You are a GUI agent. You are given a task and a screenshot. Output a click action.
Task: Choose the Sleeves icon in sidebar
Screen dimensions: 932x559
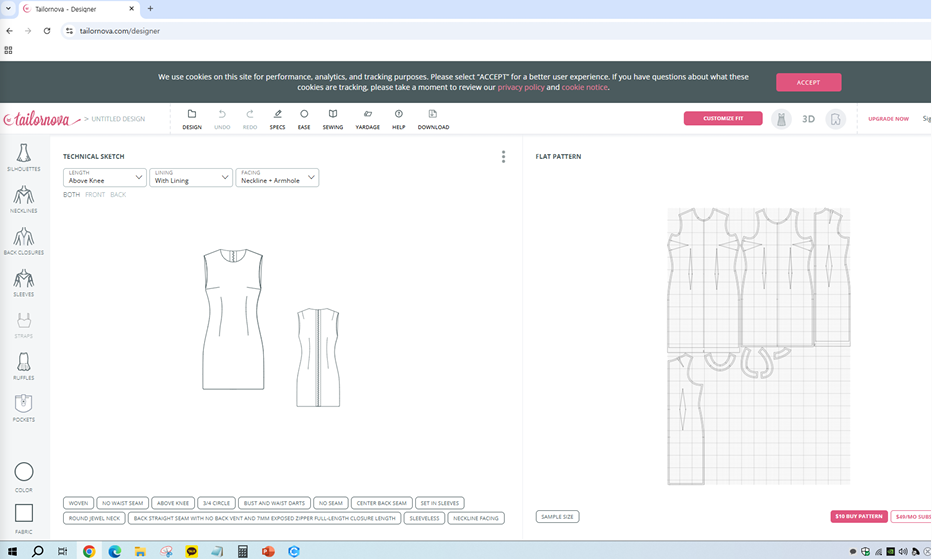(x=24, y=281)
